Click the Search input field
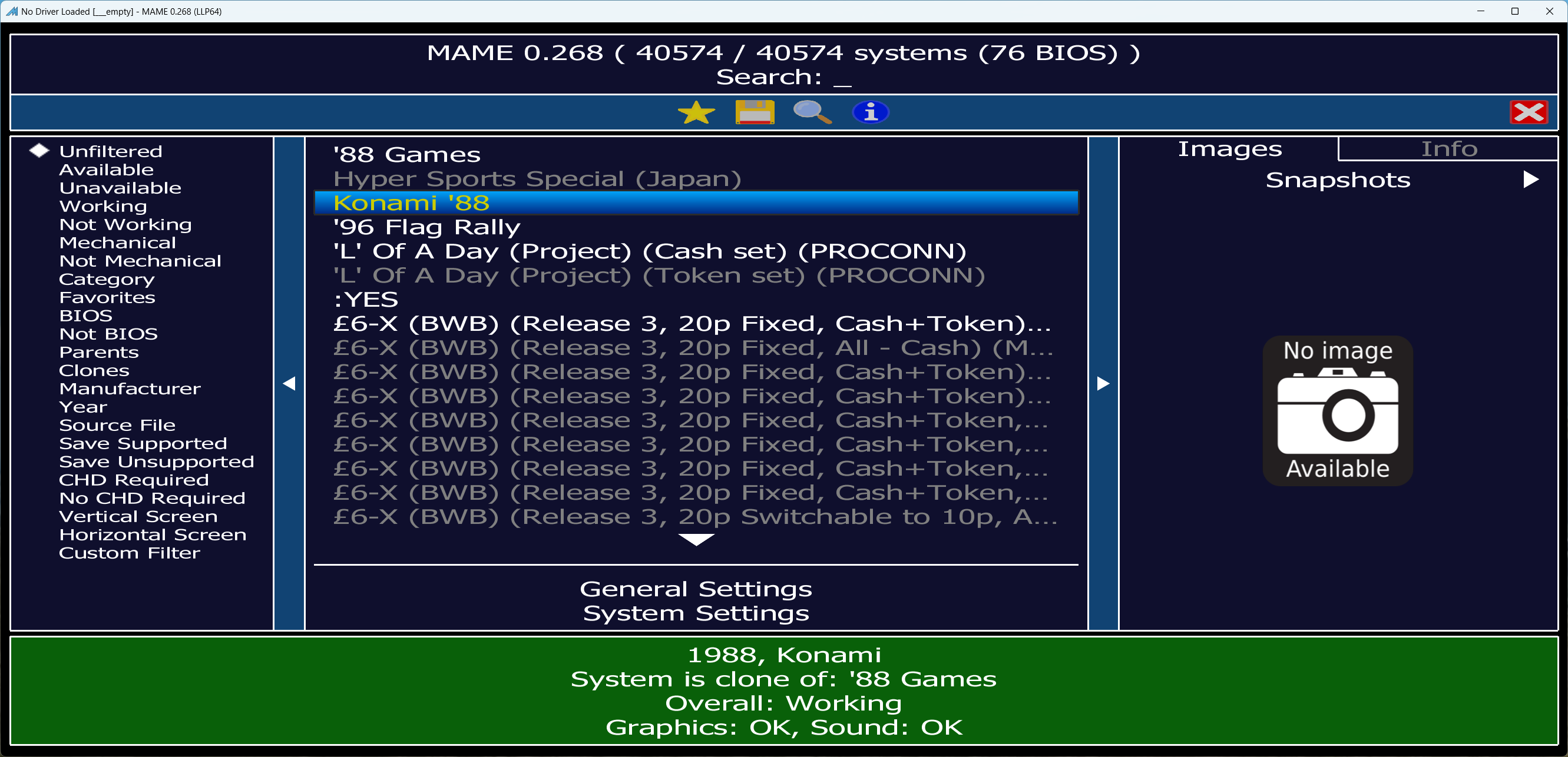Viewport: 1568px width, 757px height. point(783,77)
